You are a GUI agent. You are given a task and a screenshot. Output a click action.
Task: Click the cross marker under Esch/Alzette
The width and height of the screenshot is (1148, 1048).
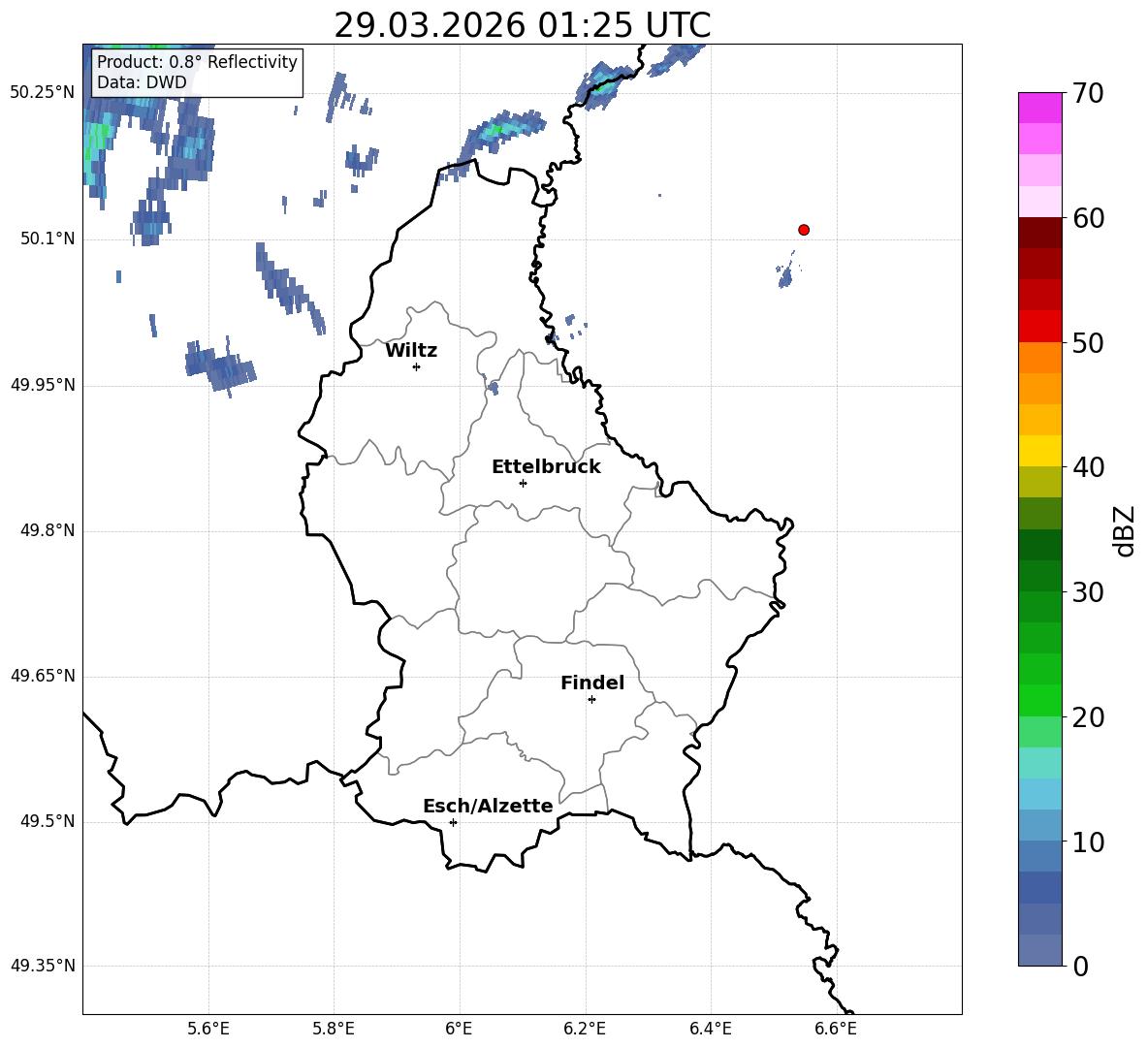point(453,822)
